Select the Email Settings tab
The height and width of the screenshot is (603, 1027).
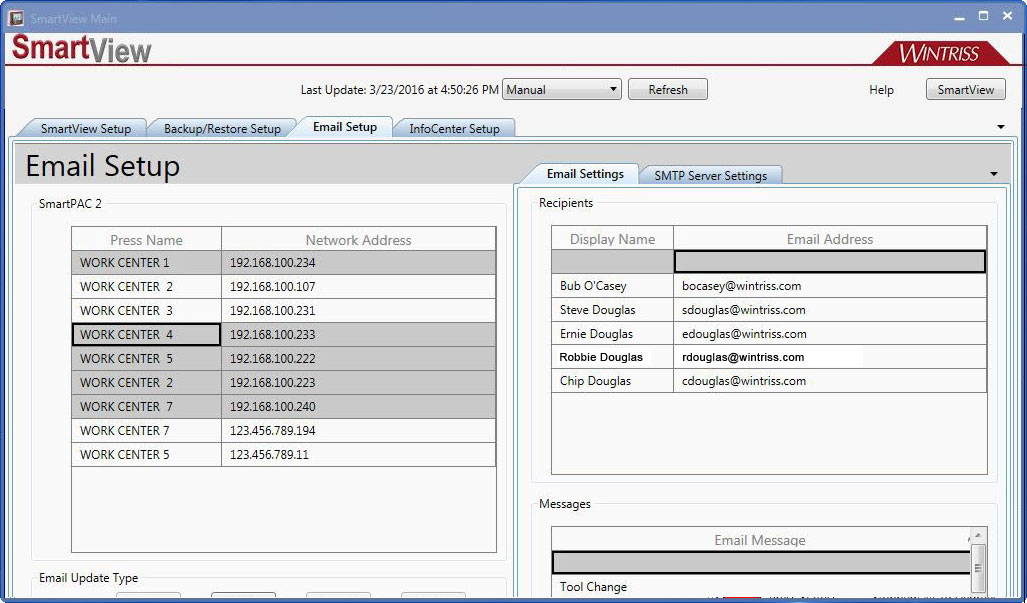(585, 174)
